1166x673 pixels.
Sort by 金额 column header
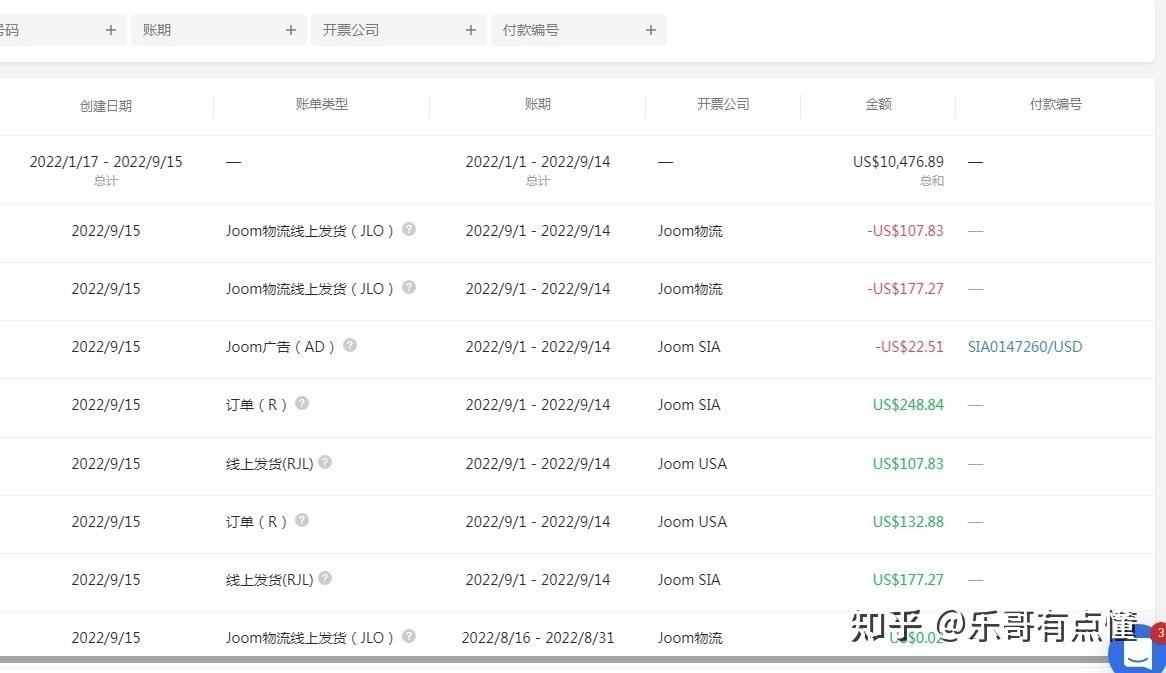[878, 104]
